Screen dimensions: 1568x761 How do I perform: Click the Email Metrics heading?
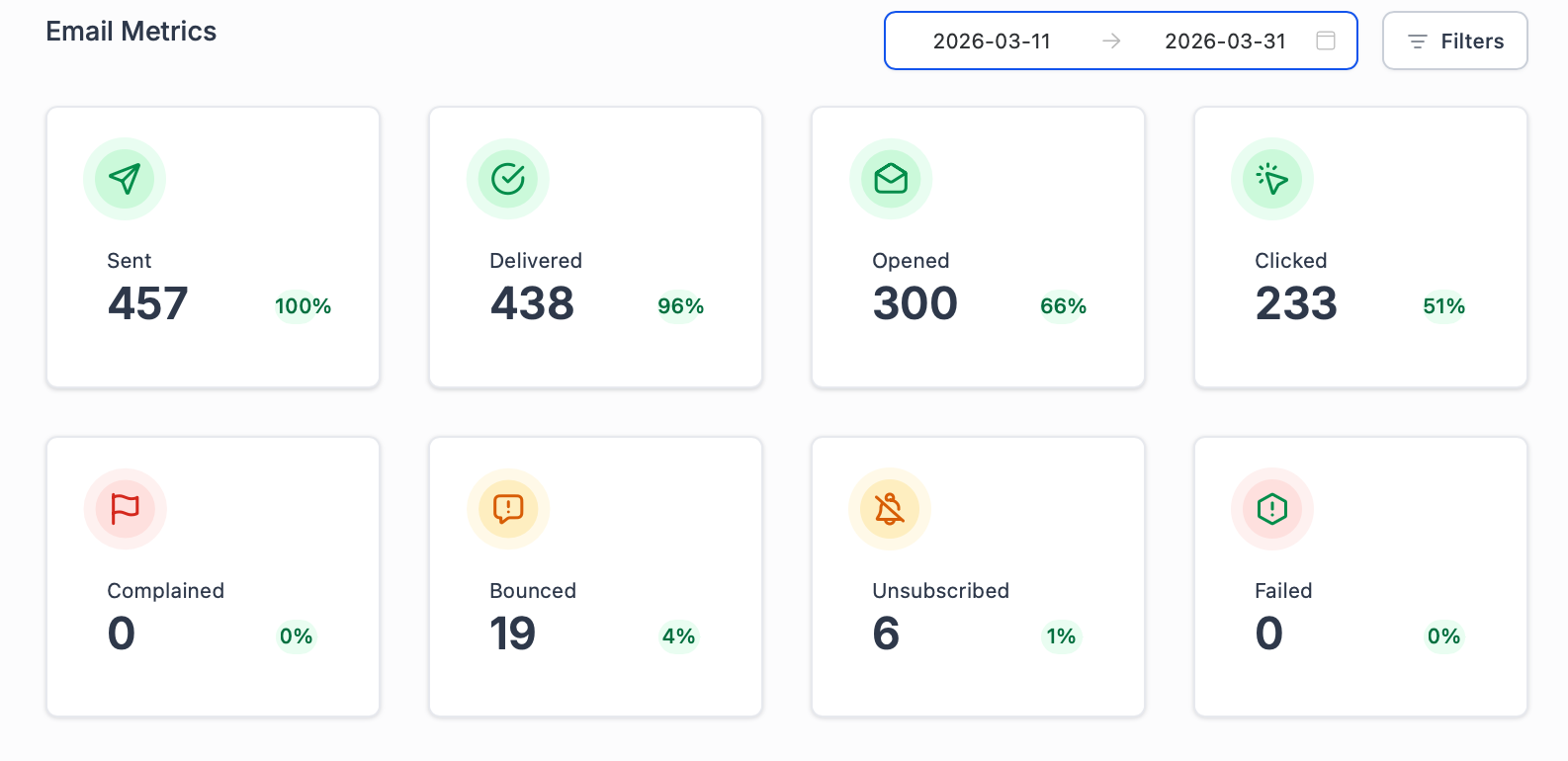(x=131, y=31)
